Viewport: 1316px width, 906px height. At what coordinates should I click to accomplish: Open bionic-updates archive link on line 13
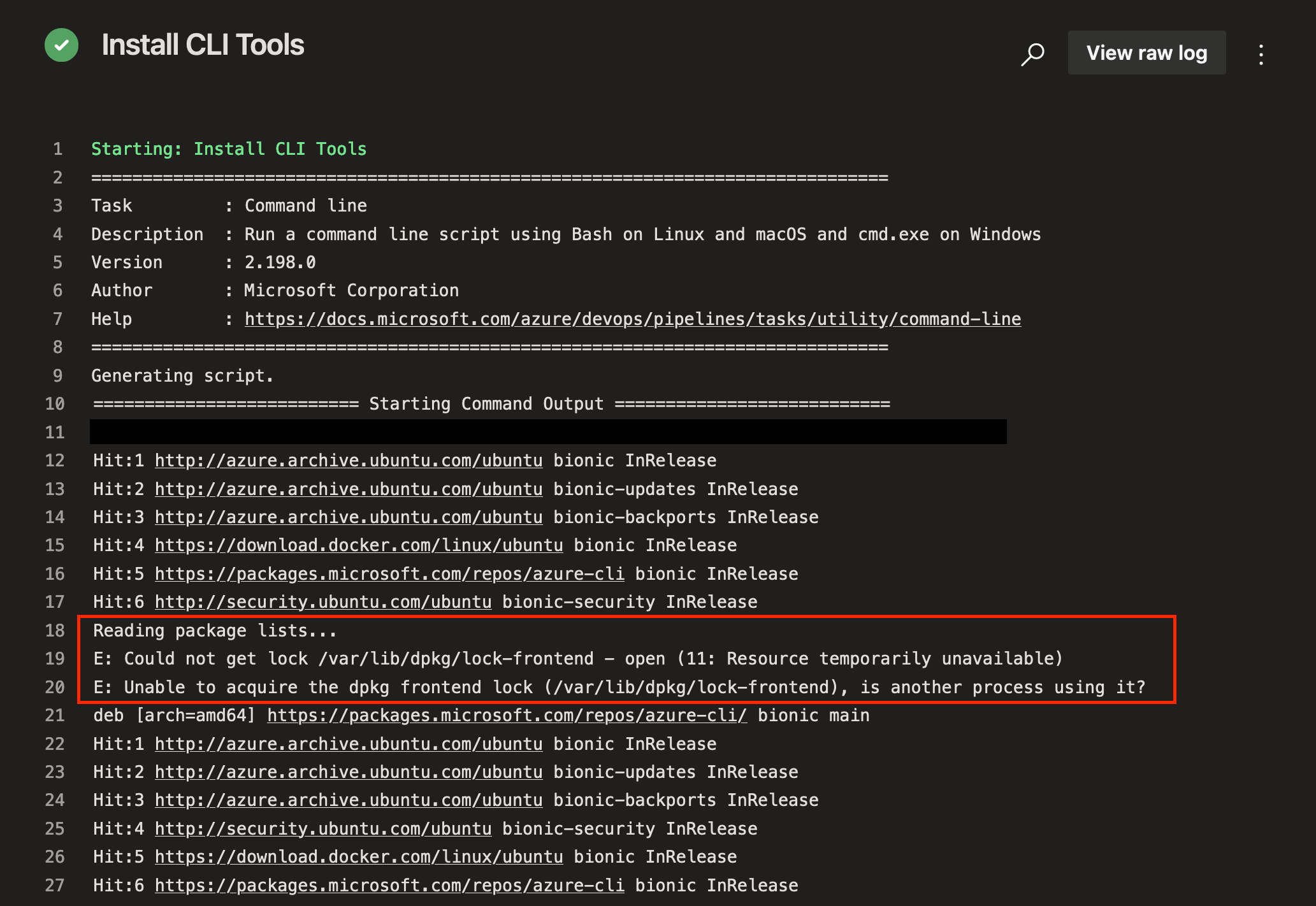pyautogui.click(x=349, y=489)
